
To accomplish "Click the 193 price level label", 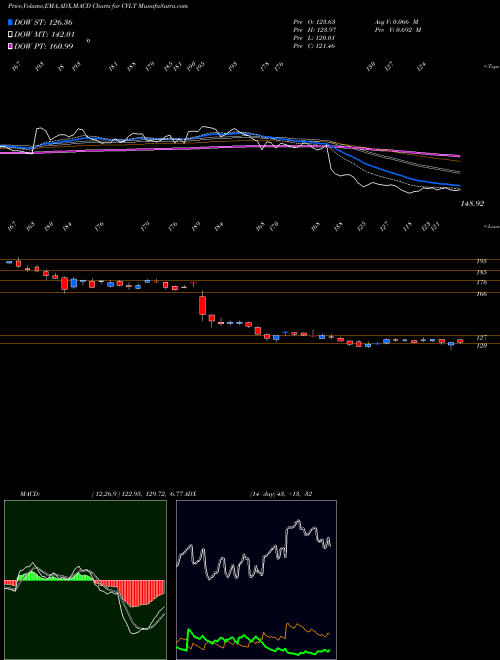I will 481,261.
